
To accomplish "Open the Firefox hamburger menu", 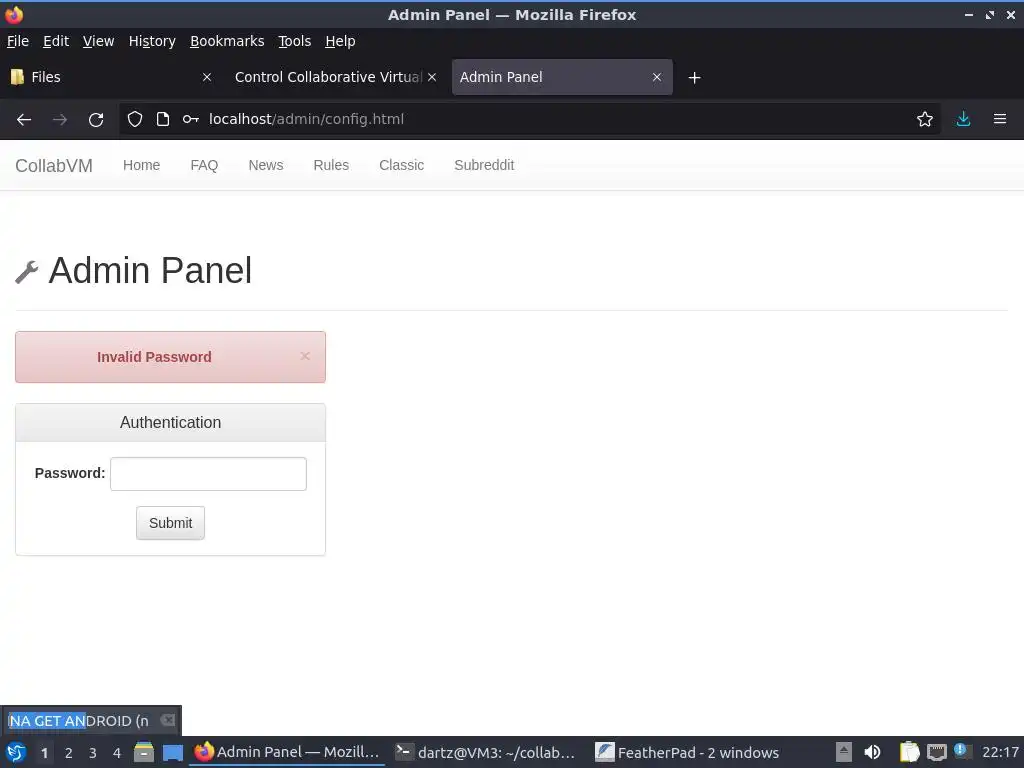I will (1000, 120).
